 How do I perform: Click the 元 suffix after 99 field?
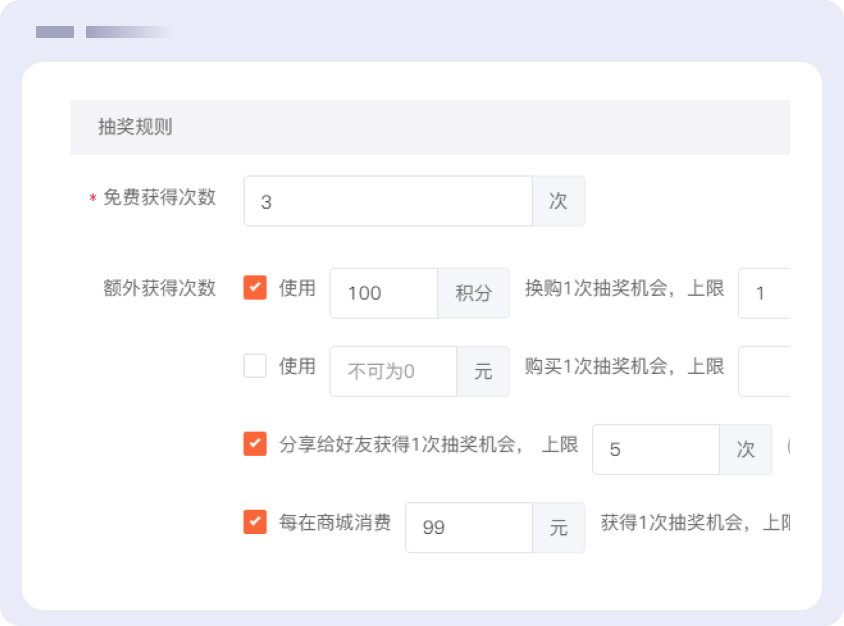558,527
